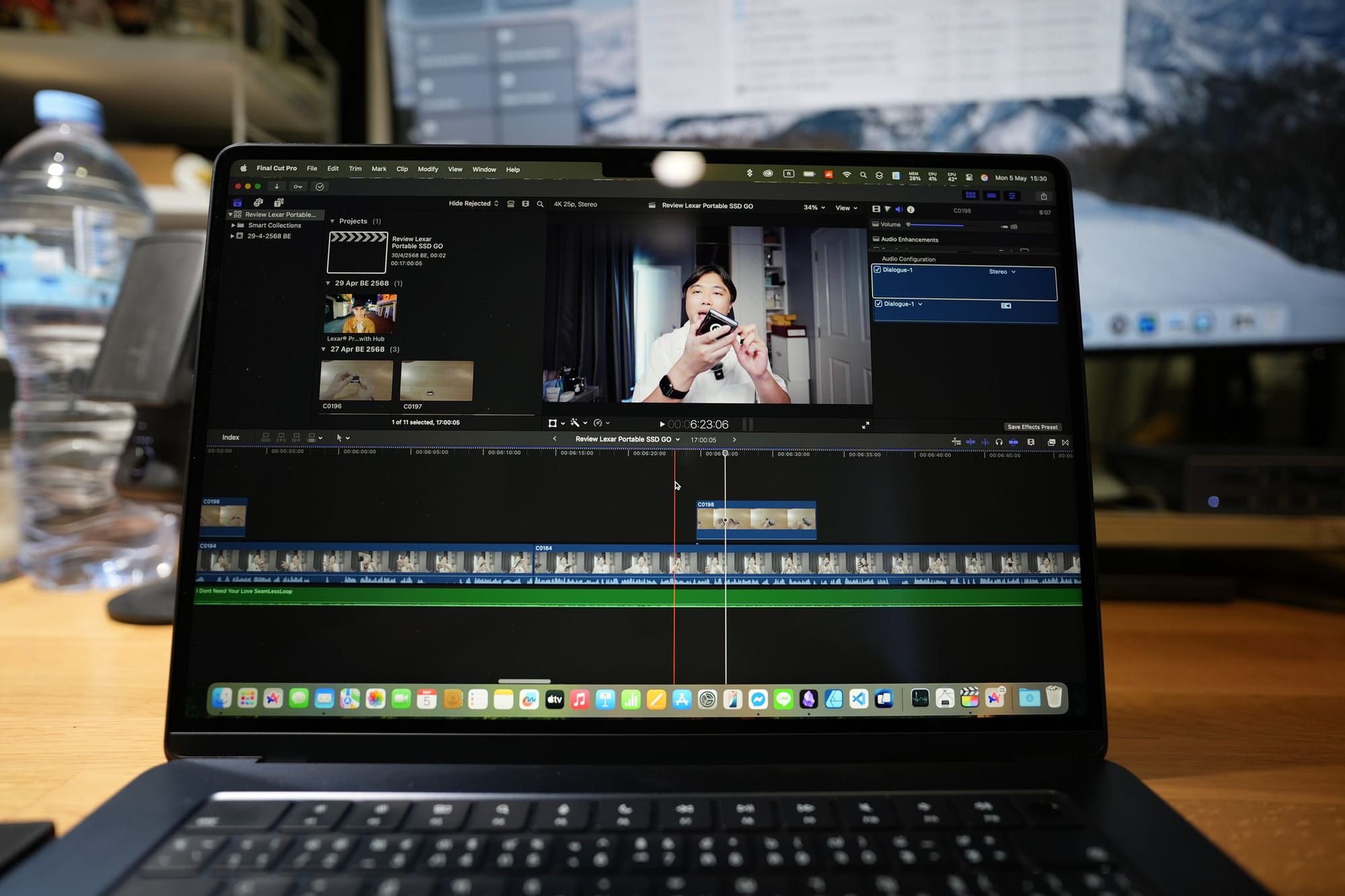1345x896 pixels.
Task: Click the Share export icon
Action: pyautogui.click(x=1044, y=196)
